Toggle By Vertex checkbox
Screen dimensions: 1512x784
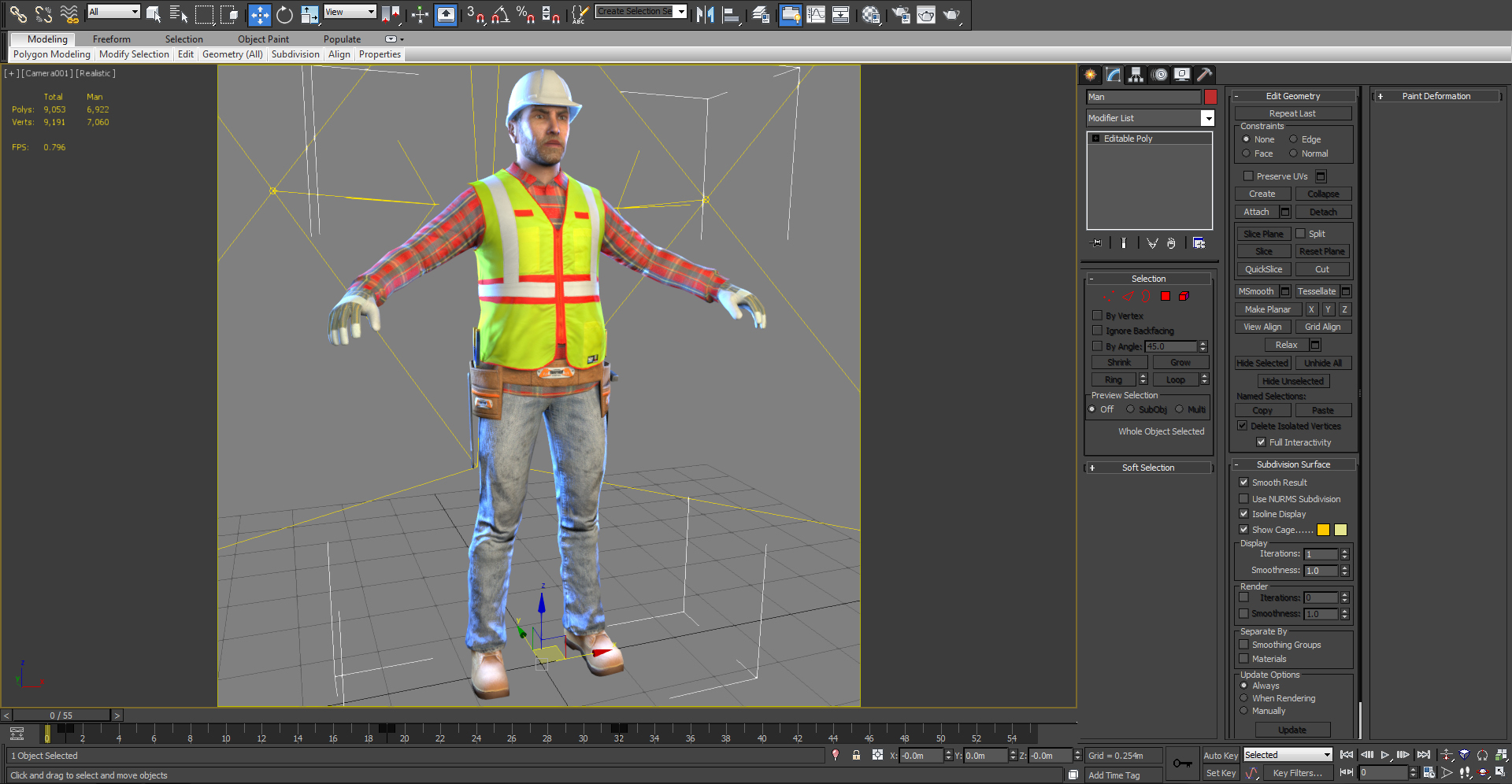pyautogui.click(x=1097, y=316)
